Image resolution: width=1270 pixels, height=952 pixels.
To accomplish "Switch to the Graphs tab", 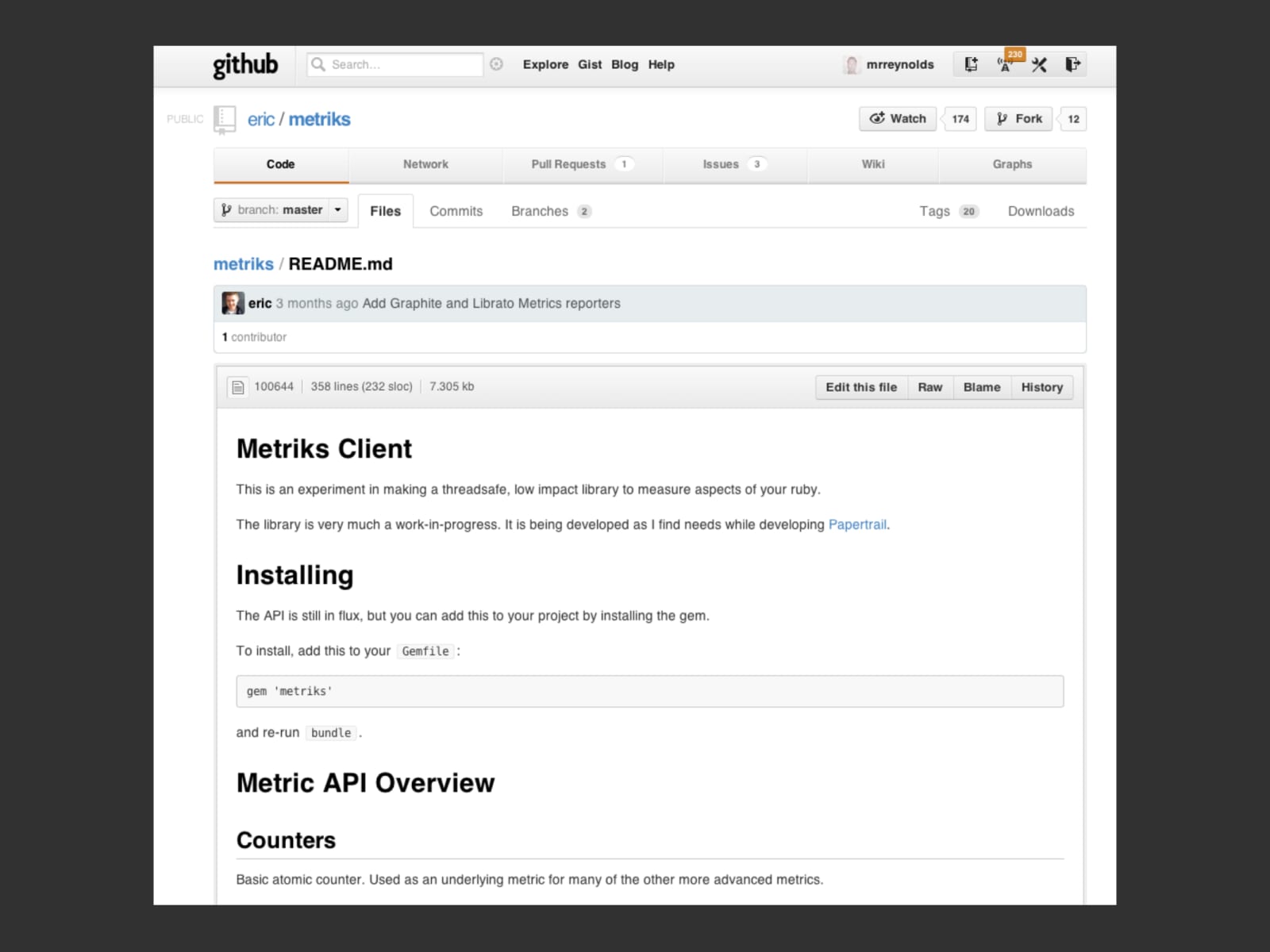I will [1012, 164].
